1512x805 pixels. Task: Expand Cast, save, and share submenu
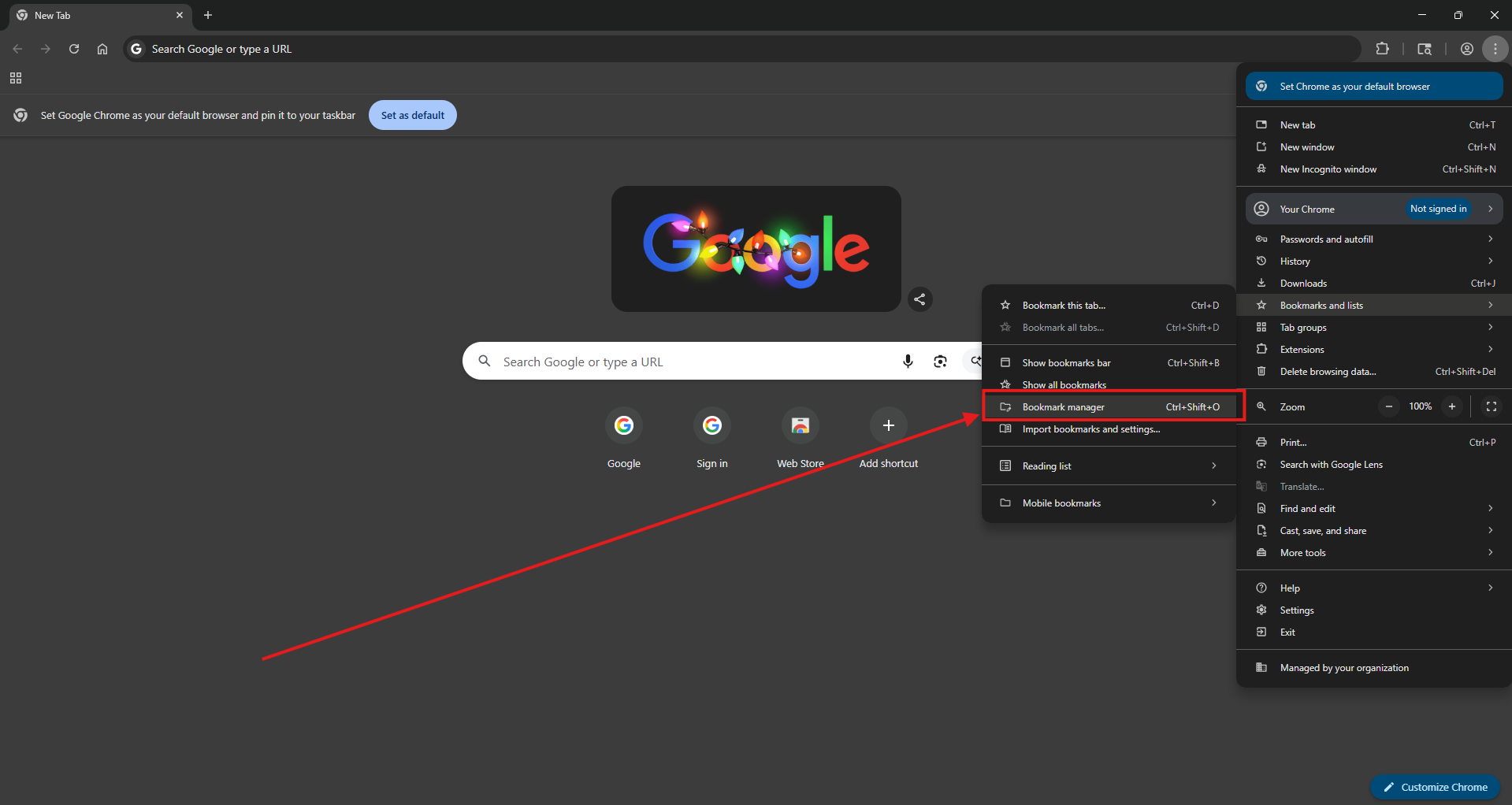tap(1374, 530)
